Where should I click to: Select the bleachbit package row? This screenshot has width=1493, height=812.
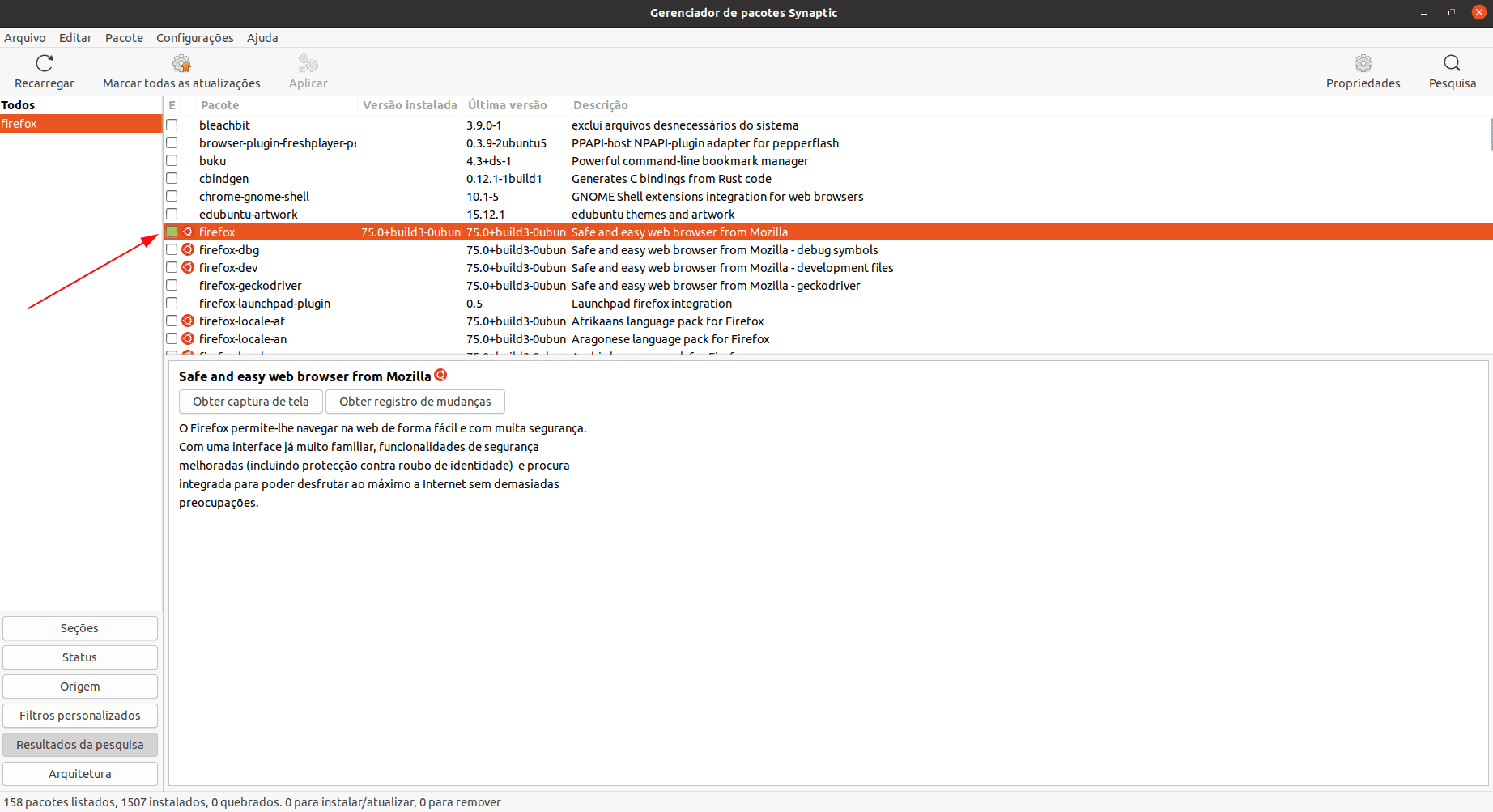tap(827, 125)
